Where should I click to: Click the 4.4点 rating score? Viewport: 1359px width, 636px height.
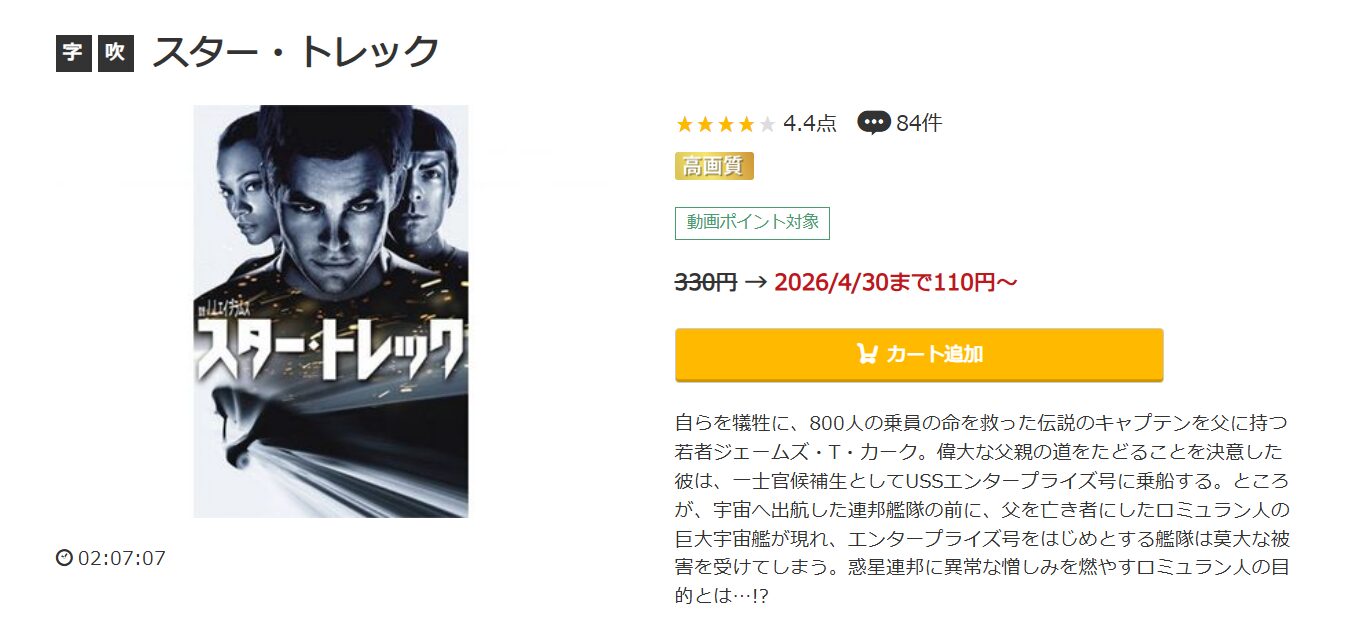810,124
